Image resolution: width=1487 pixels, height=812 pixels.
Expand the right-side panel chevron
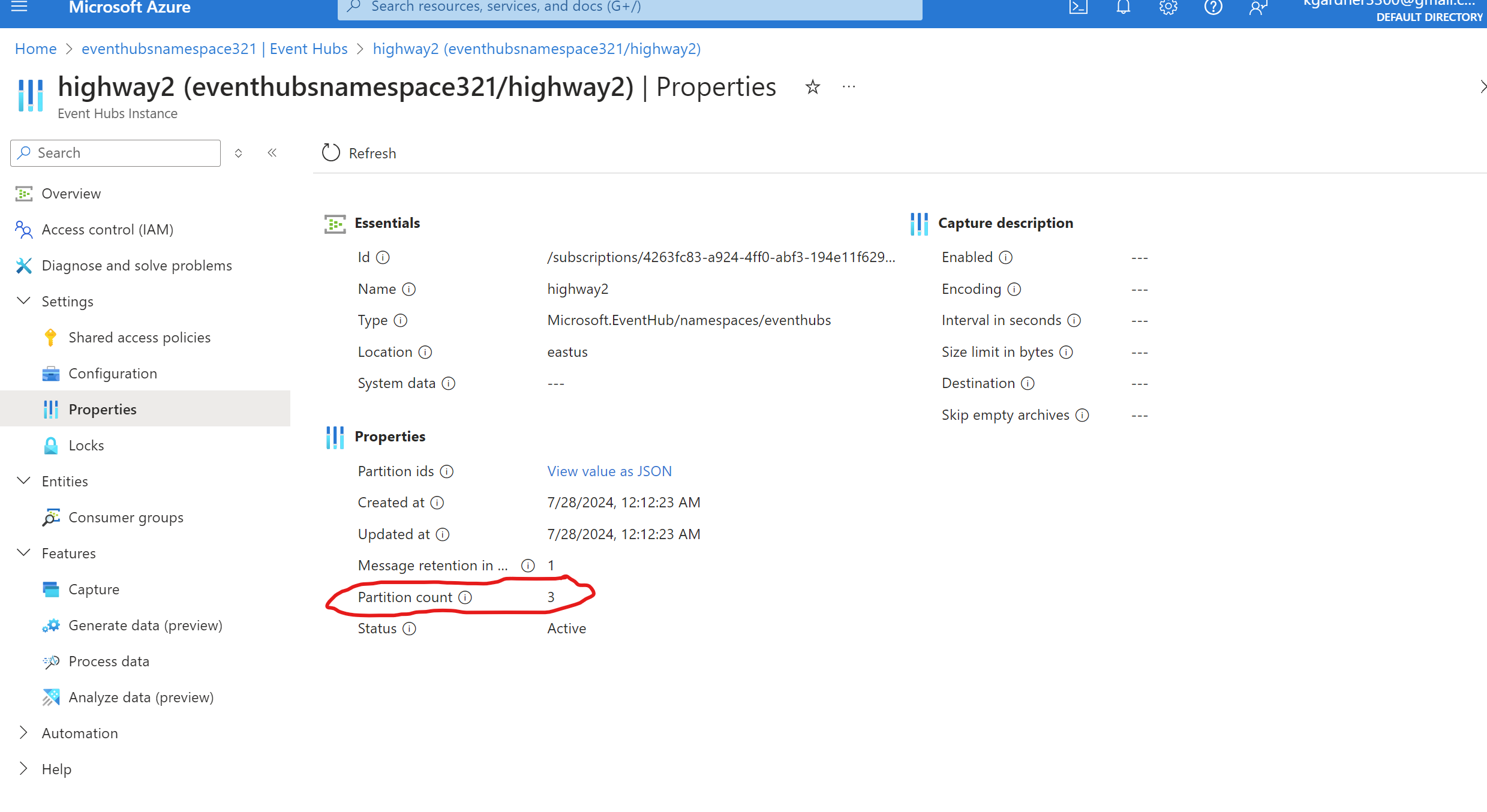[x=1482, y=87]
